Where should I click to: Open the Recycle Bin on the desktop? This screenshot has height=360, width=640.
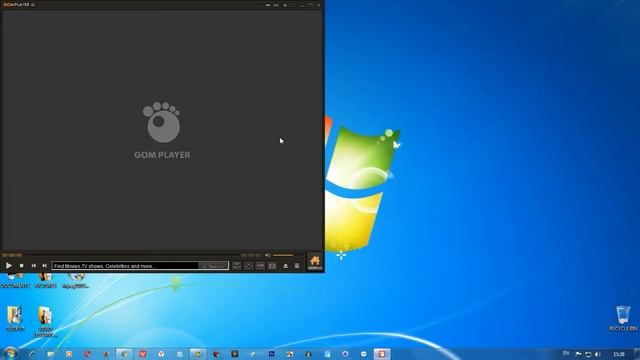(x=623, y=318)
